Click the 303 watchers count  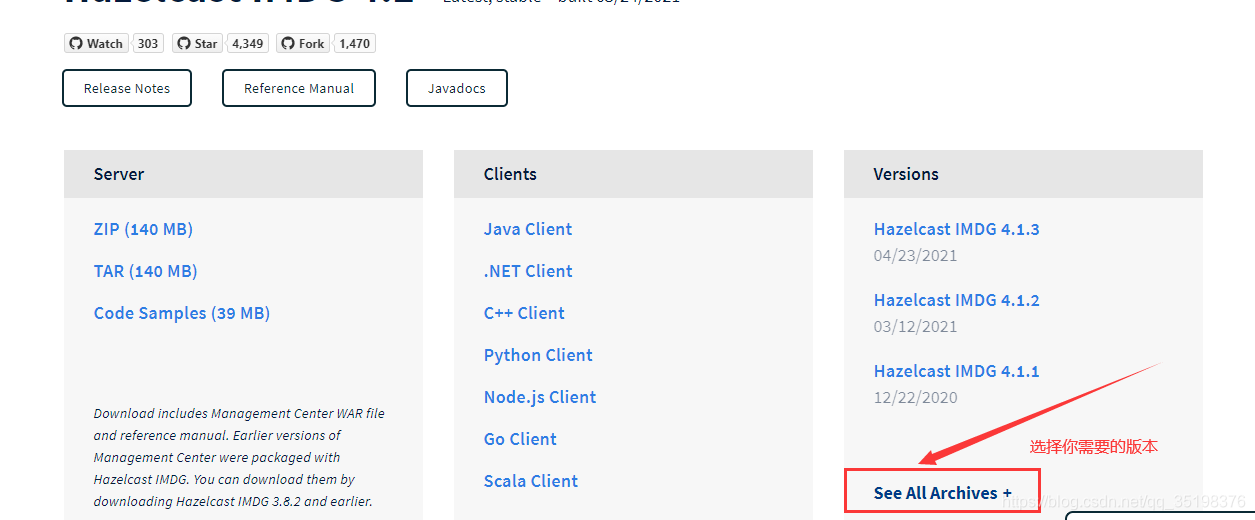[x=148, y=43]
